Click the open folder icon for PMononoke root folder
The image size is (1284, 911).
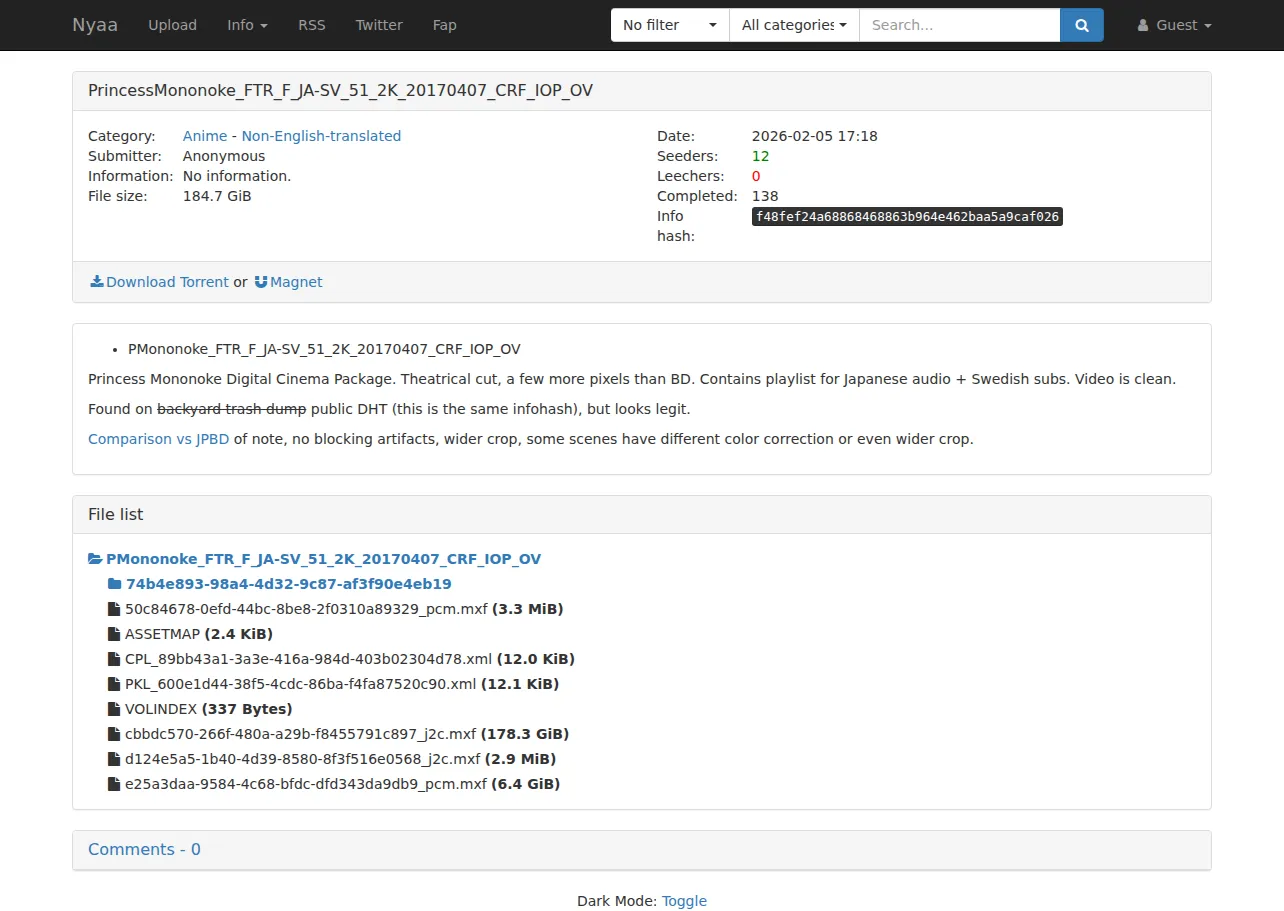[96, 559]
